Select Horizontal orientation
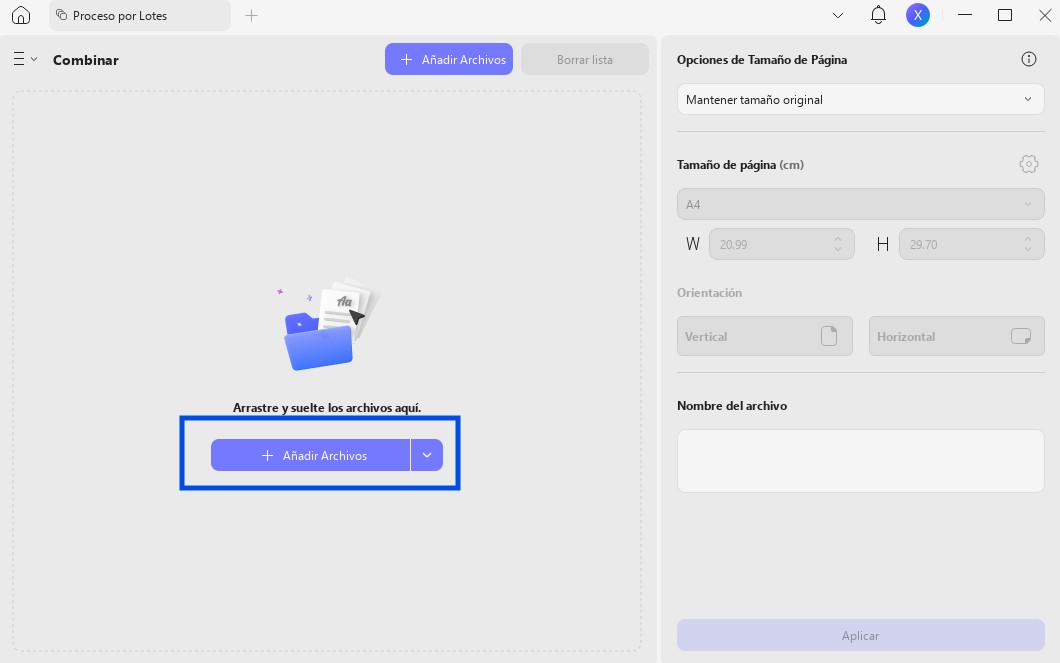The image size is (1060, 663). pos(957,336)
